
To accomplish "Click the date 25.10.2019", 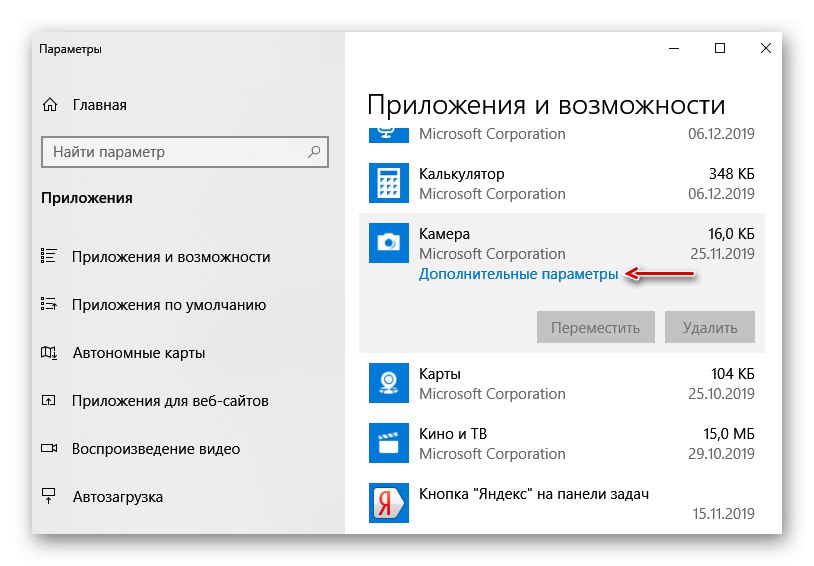I will click(721, 394).
